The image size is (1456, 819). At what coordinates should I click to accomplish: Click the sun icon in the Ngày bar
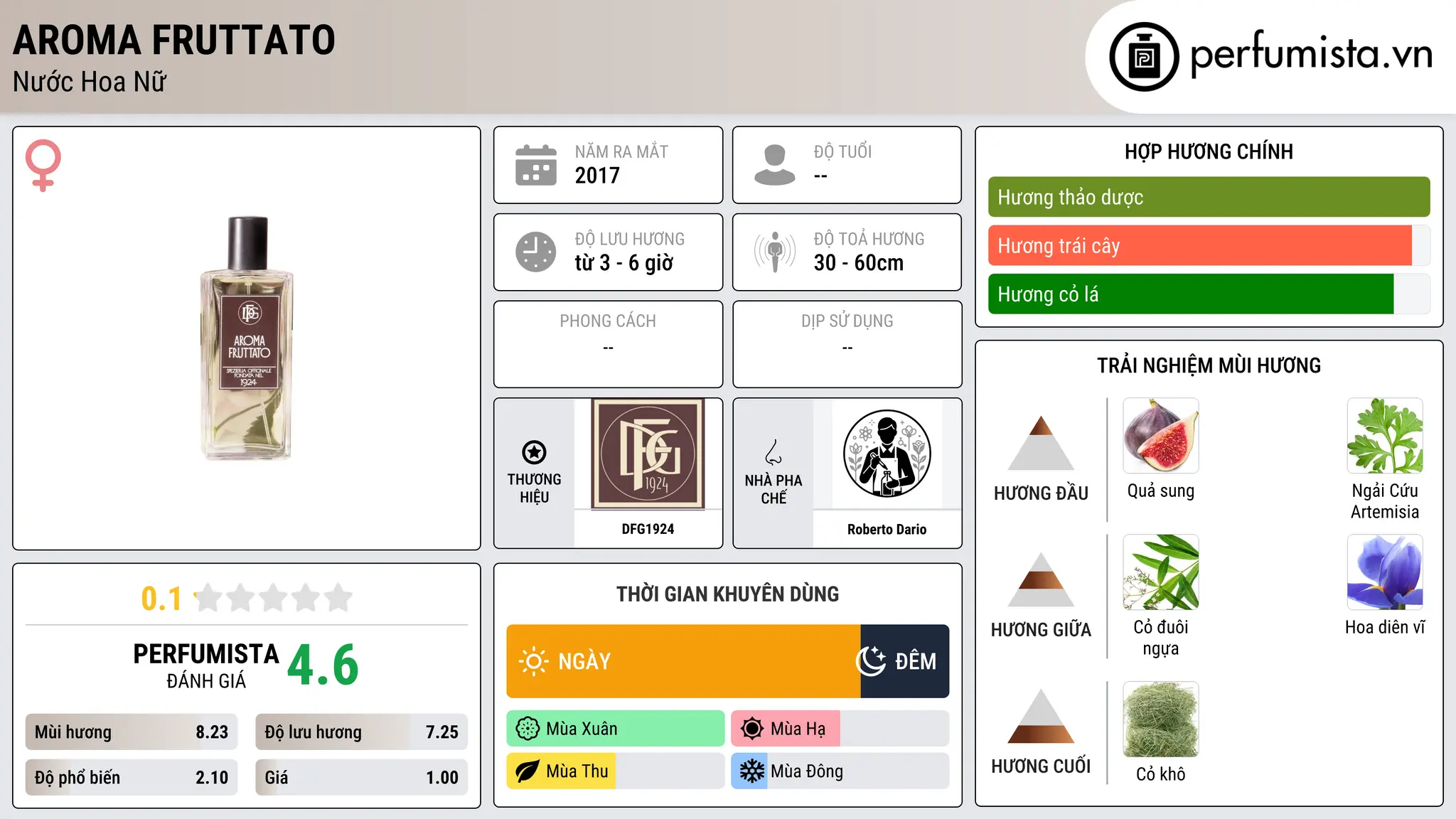pos(533,661)
